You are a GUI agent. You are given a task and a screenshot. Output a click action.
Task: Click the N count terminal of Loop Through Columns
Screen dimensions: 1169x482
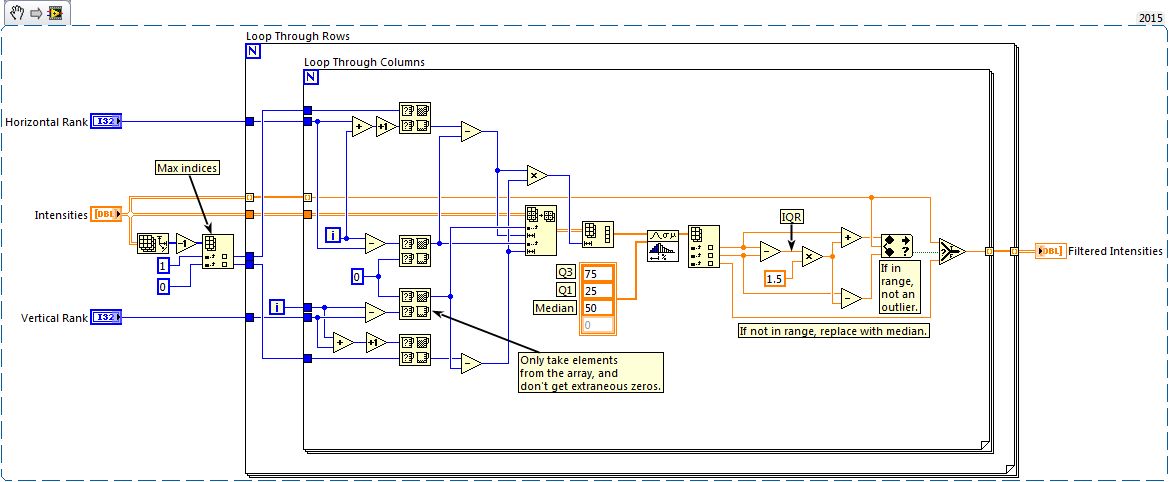click(x=311, y=77)
